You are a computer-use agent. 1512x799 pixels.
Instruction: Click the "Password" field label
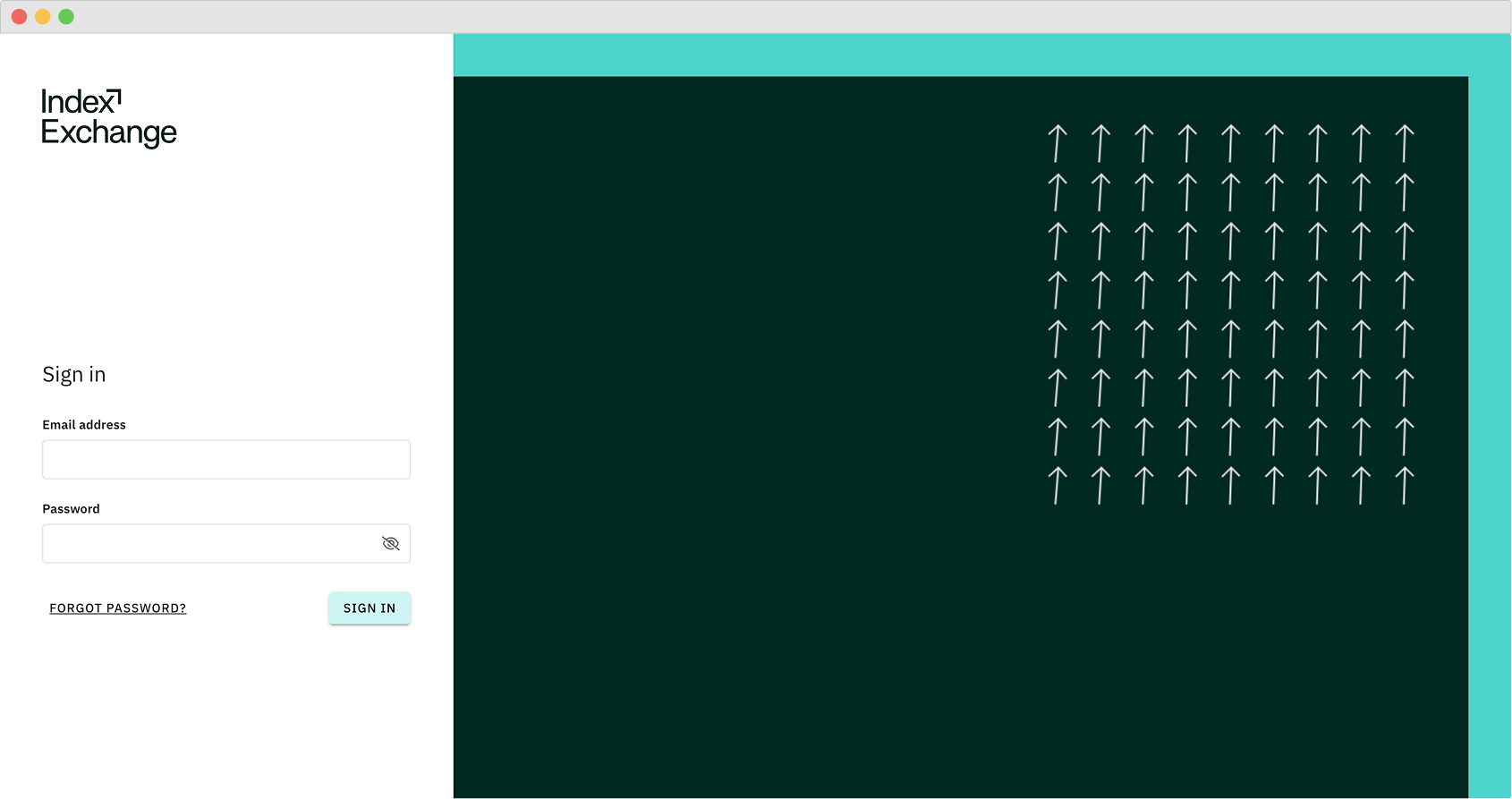click(72, 509)
